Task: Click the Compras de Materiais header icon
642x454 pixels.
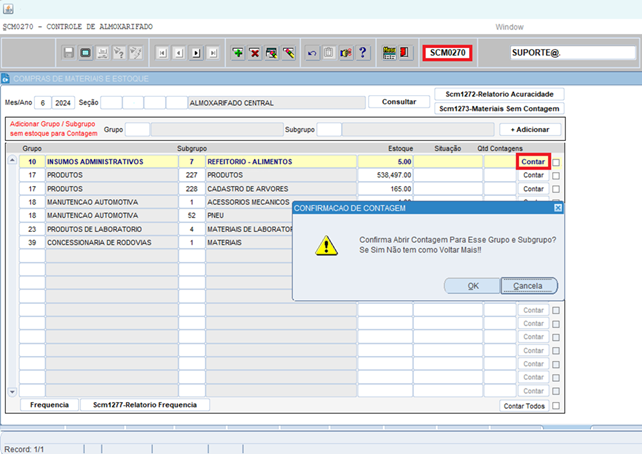Action: click(5, 79)
